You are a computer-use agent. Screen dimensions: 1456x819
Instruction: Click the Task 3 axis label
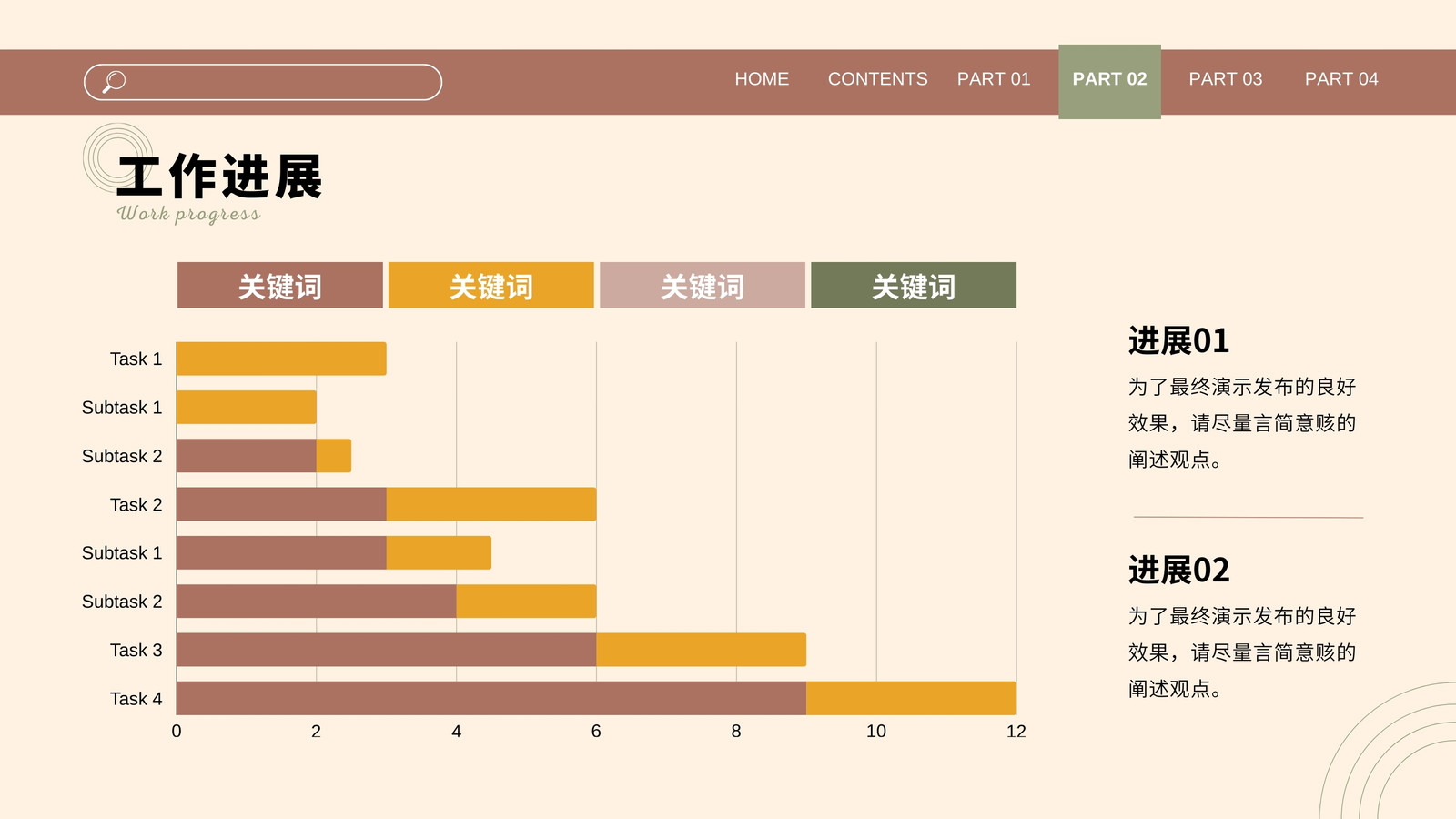pyautogui.click(x=136, y=651)
